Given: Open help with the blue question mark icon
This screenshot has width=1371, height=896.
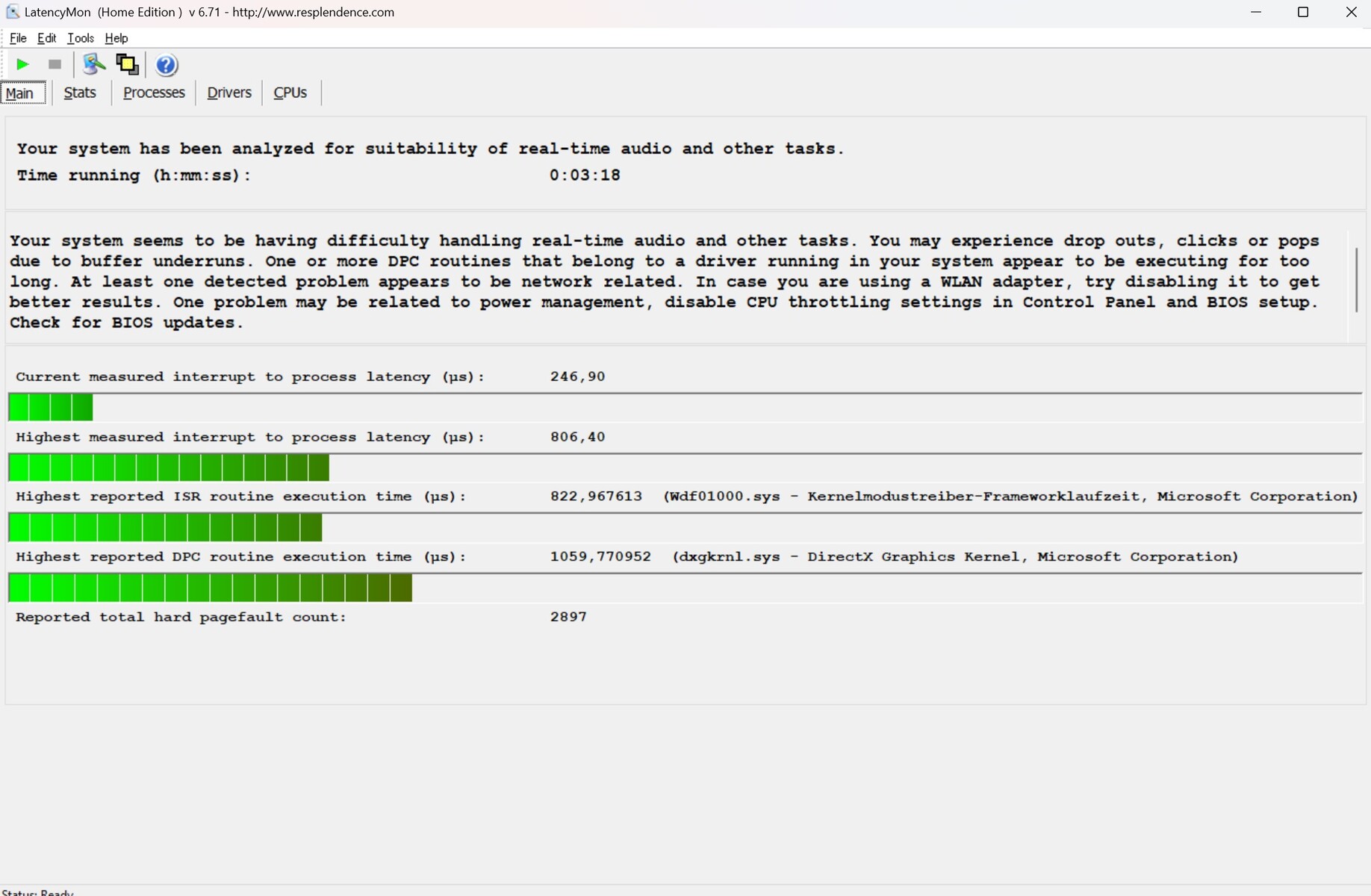Looking at the screenshot, I should [x=166, y=66].
